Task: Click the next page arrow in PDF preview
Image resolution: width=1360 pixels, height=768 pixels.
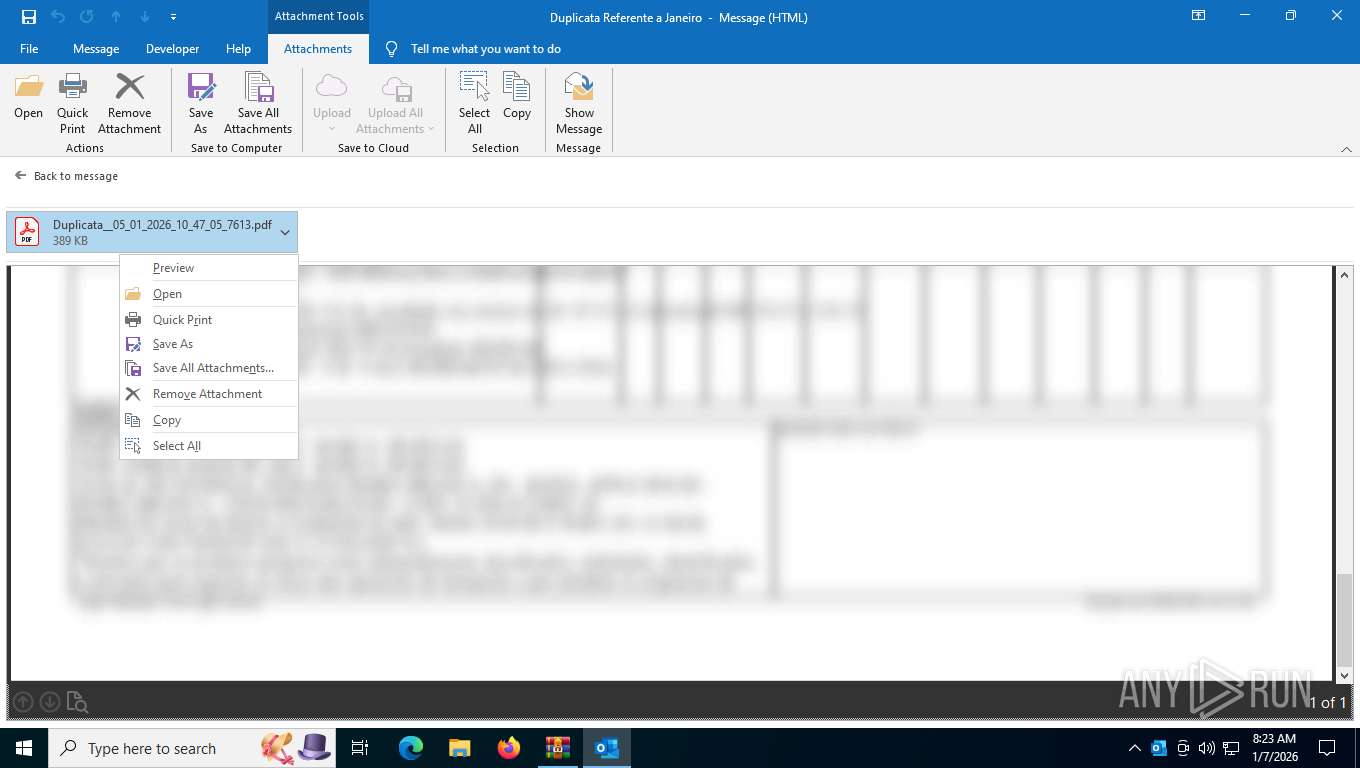Action: [x=49, y=702]
